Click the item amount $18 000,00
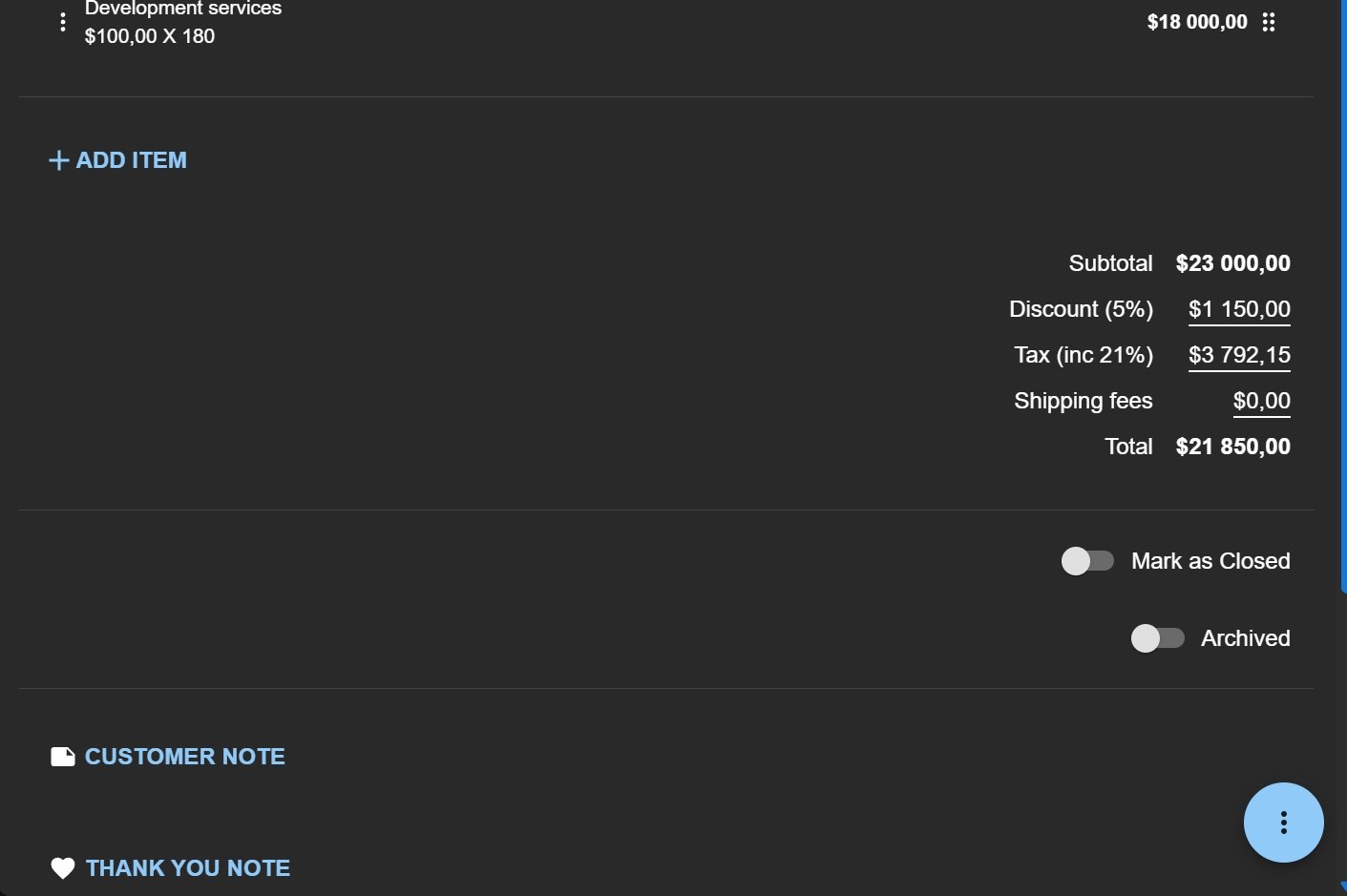Screen dimensions: 1347x896 click(1197, 22)
